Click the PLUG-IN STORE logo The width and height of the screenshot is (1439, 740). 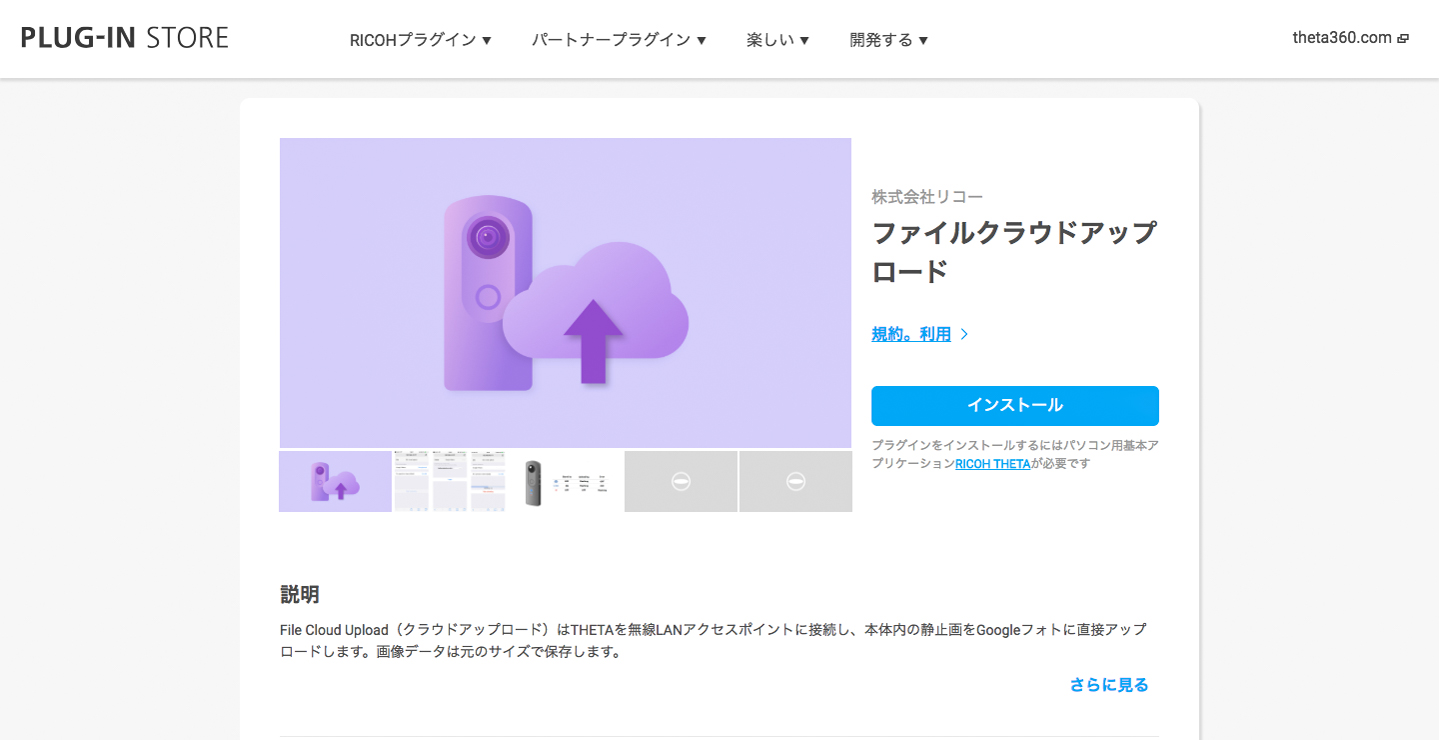(124, 38)
